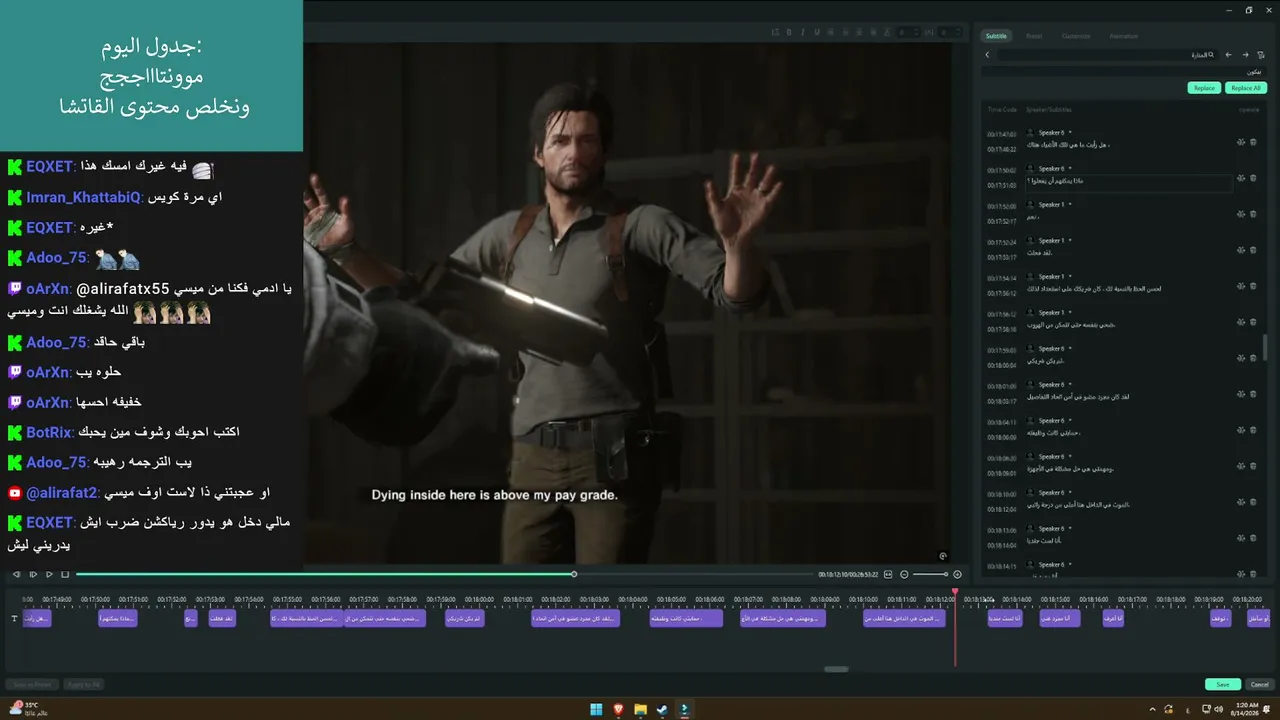The width and height of the screenshot is (1280, 720).
Task: Open speaker dropdown for subtitle at 00:18:10:00
Action: (1070, 493)
